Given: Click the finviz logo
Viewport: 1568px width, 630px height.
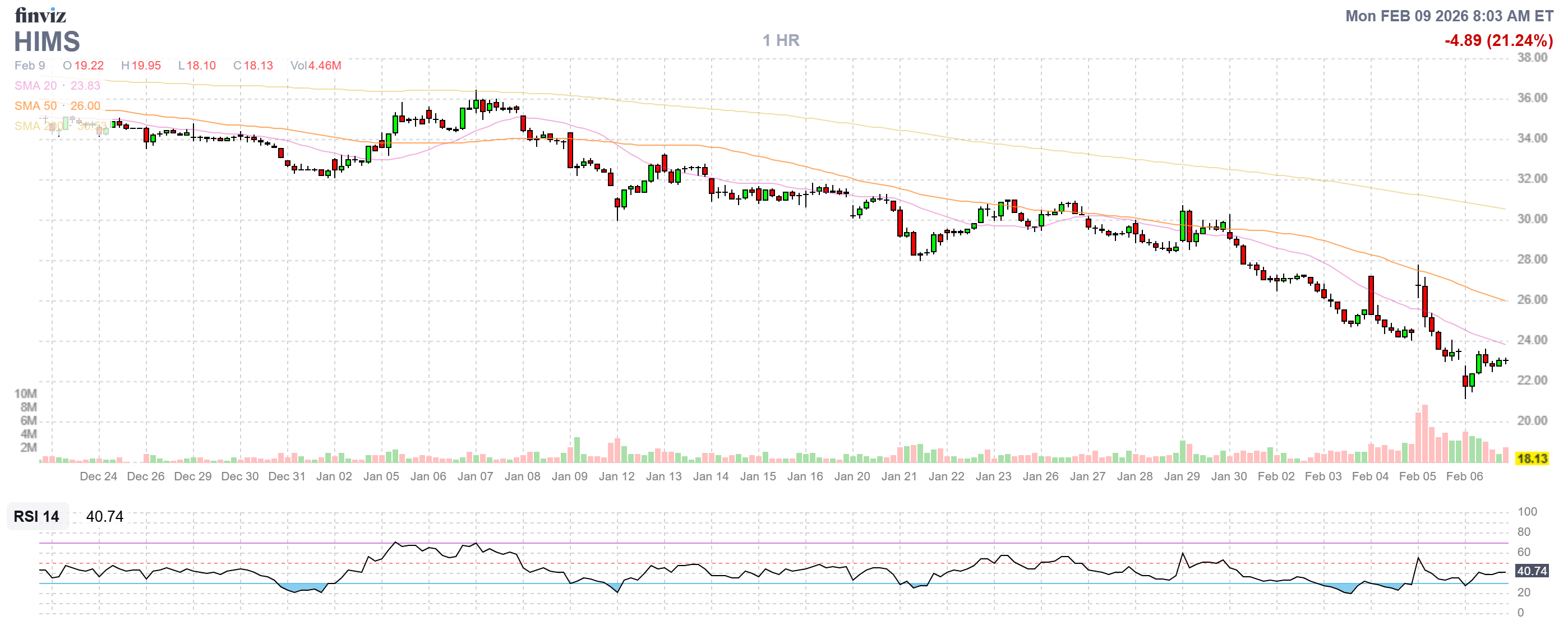Looking at the screenshot, I should [40, 15].
